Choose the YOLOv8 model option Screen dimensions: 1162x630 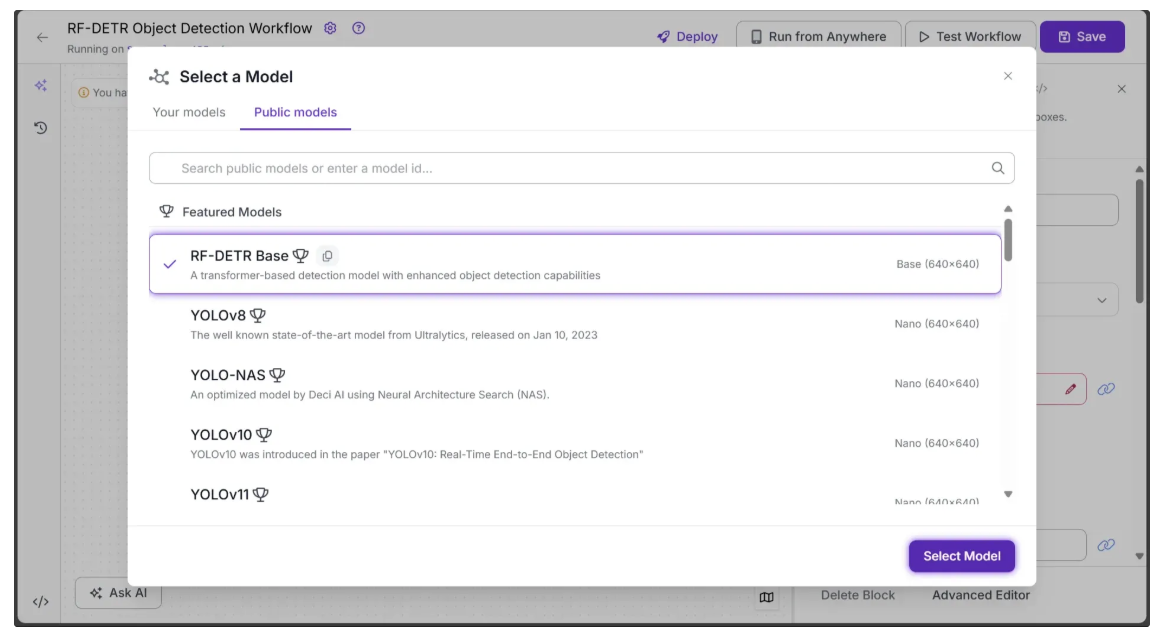coord(575,324)
